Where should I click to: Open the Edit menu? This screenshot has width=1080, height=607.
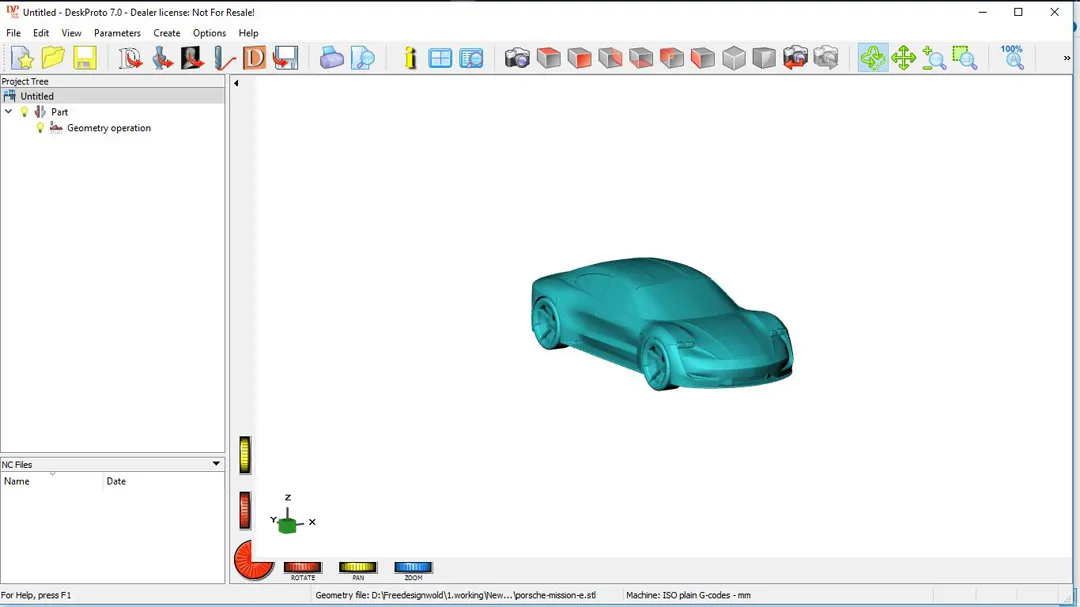pos(41,33)
